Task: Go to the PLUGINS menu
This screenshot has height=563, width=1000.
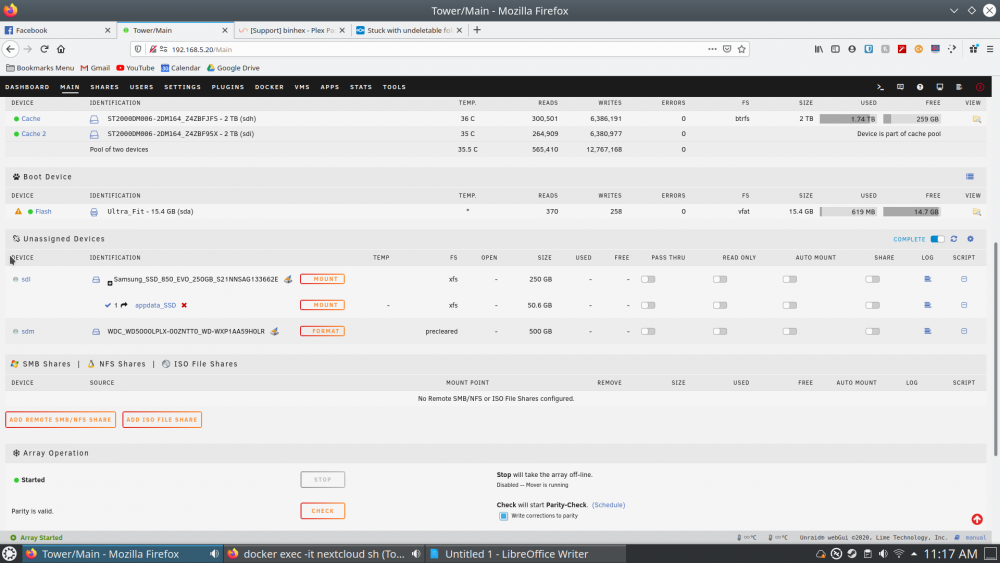Action: pos(228,87)
